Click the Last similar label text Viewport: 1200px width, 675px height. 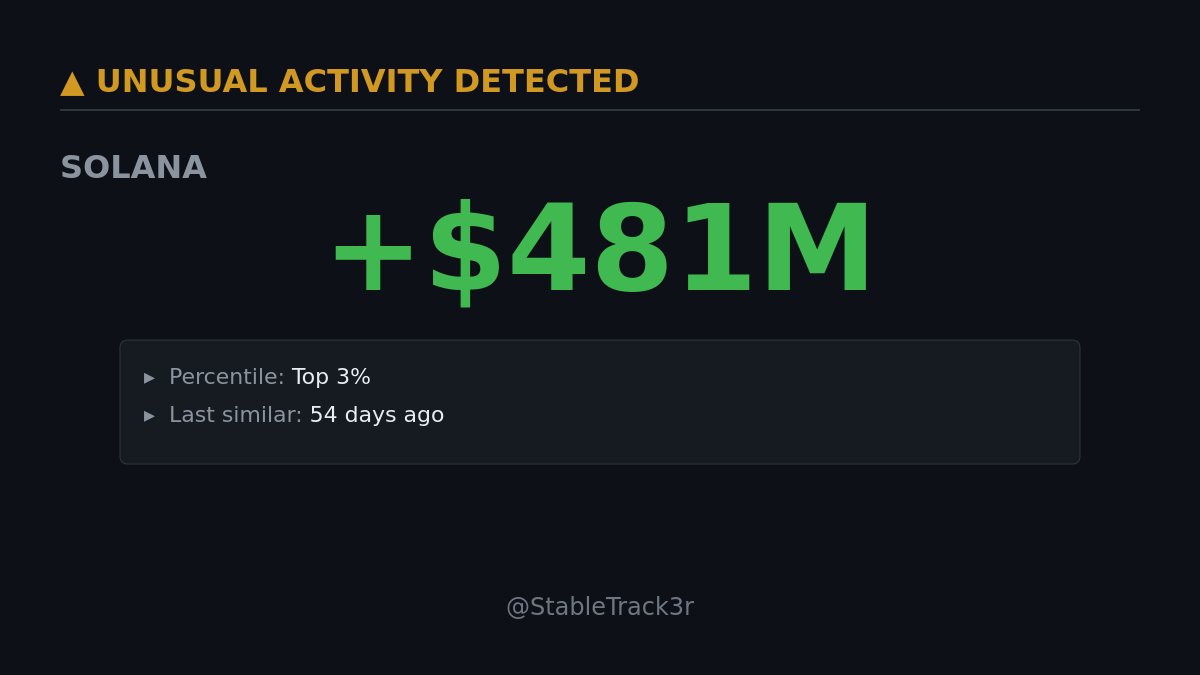[x=235, y=416]
